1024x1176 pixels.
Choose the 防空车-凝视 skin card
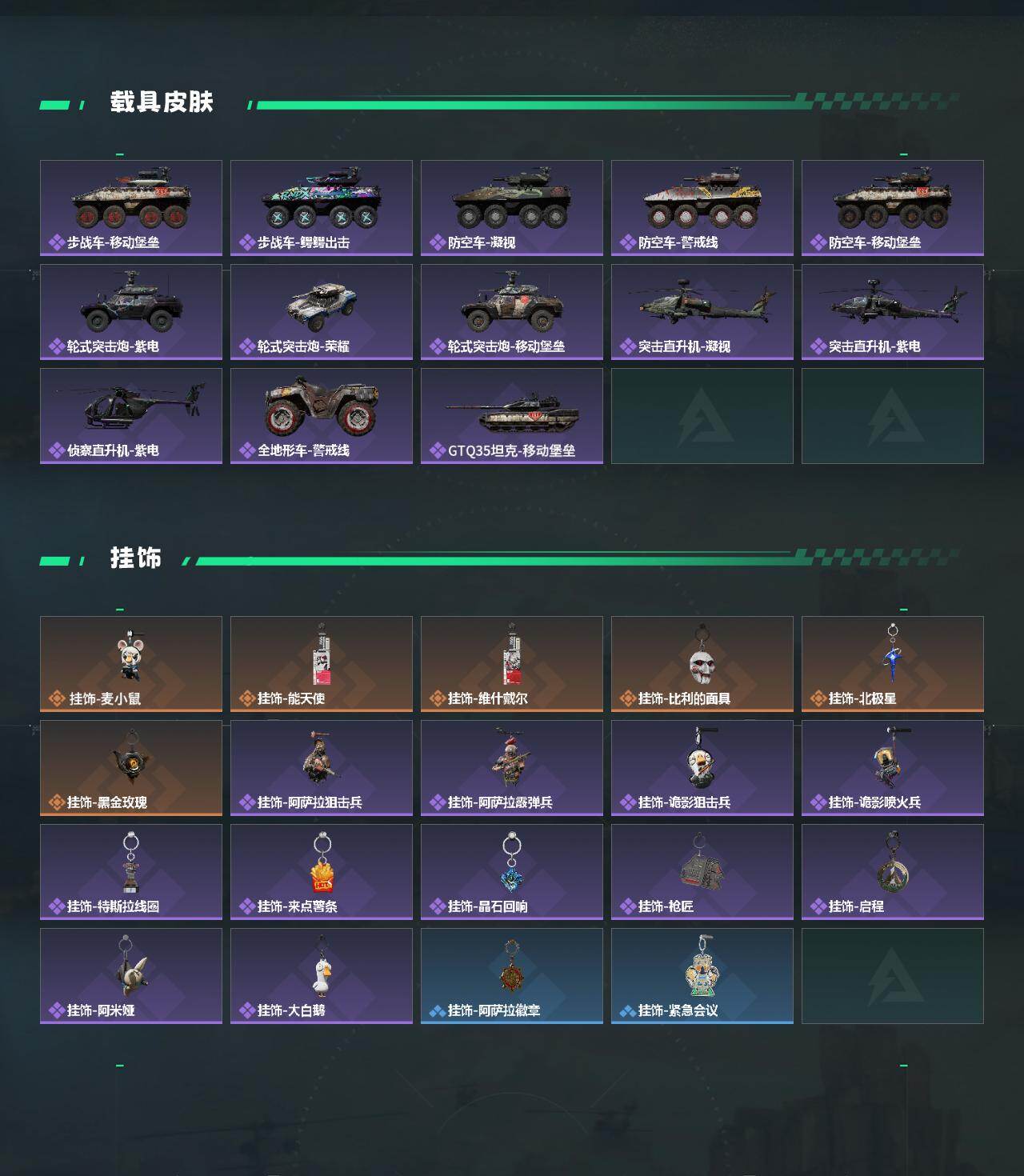pos(512,208)
